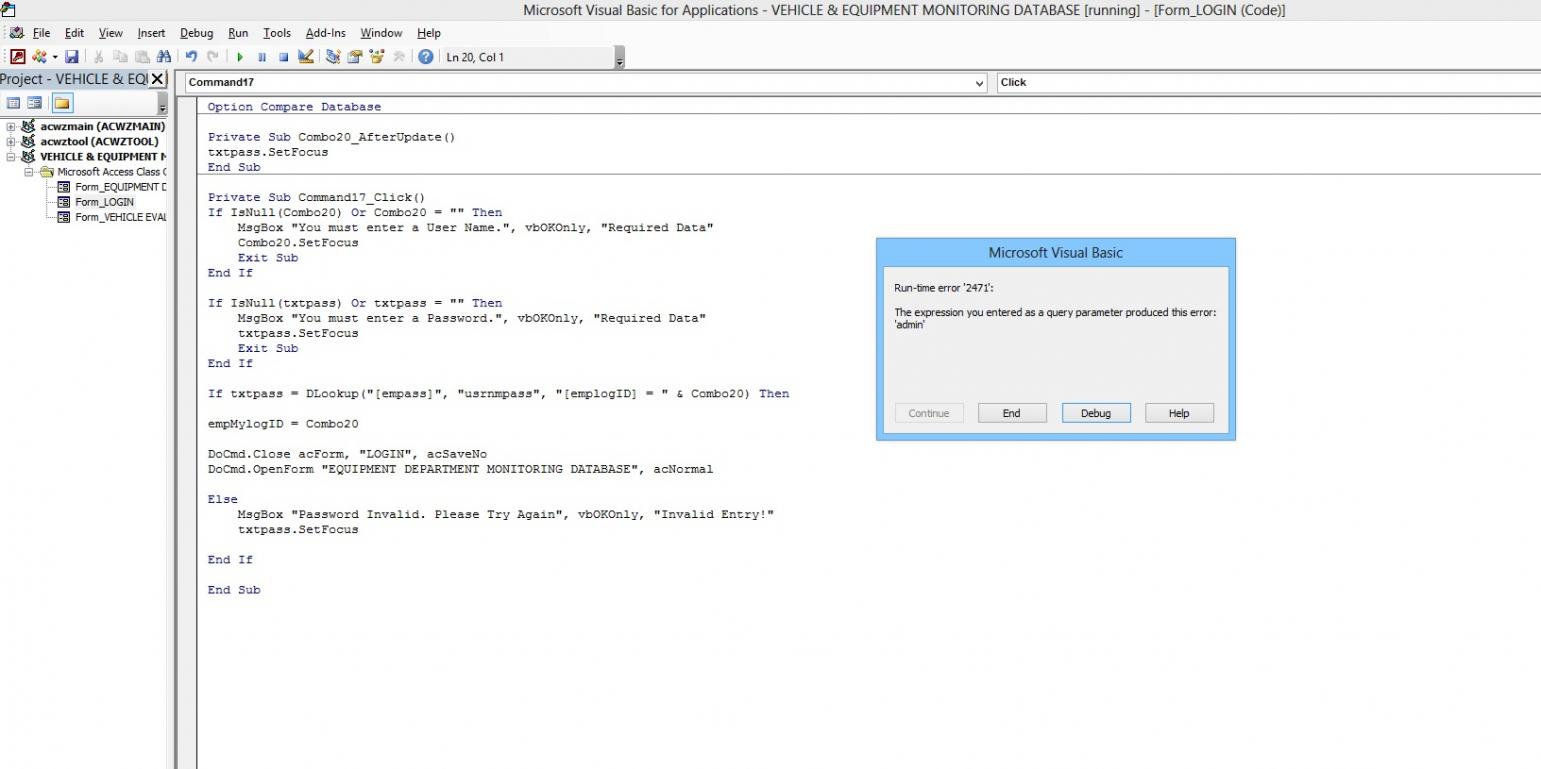Click Debug in the error dialog
This screenshot has height=769, width=1541.
1096,413
